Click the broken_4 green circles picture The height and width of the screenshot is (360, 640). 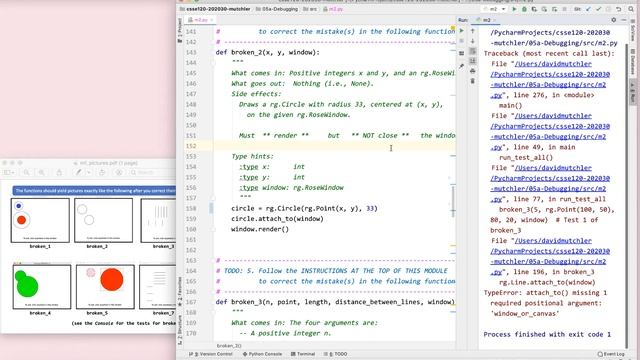(42, 287)
